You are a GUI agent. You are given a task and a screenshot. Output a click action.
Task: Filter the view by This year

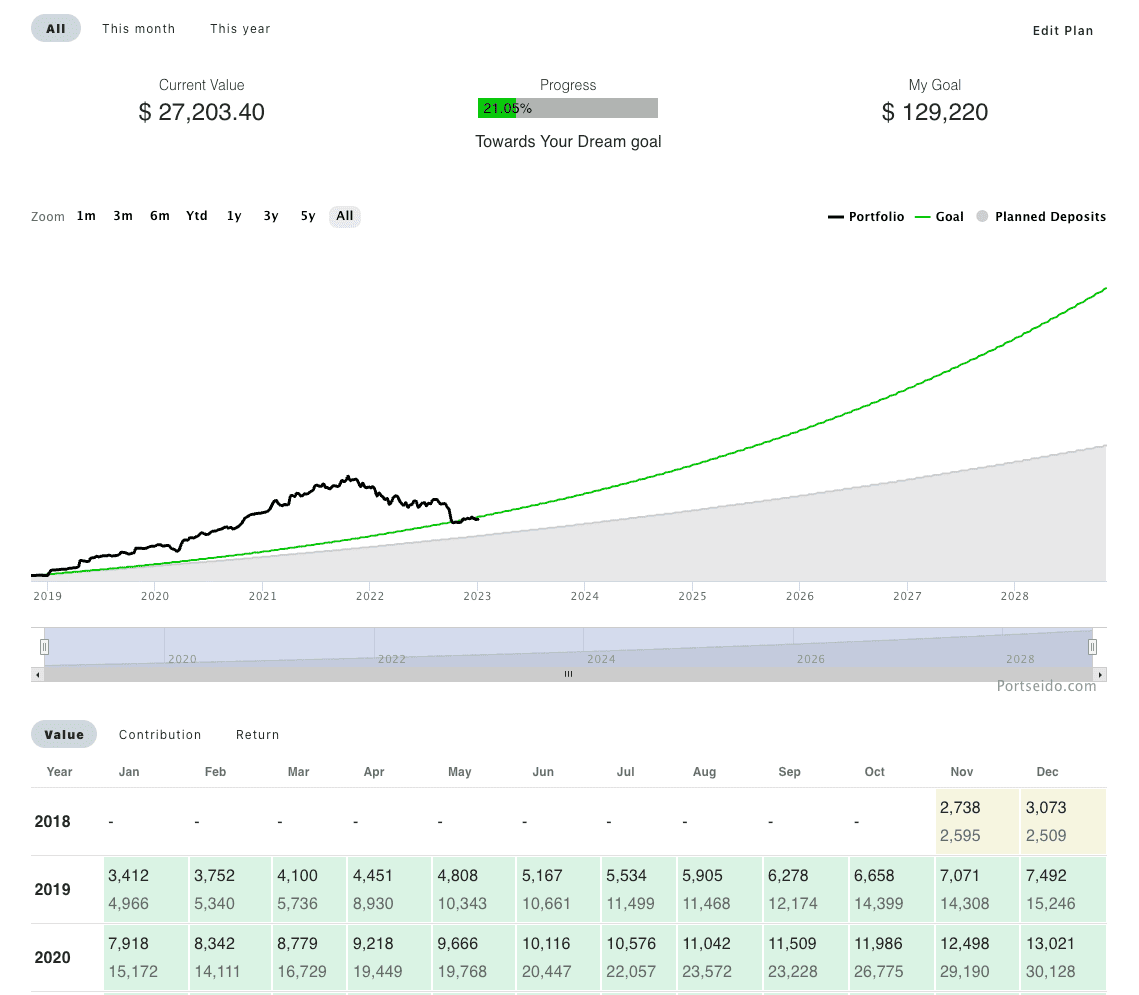click(x=239, y=28)
